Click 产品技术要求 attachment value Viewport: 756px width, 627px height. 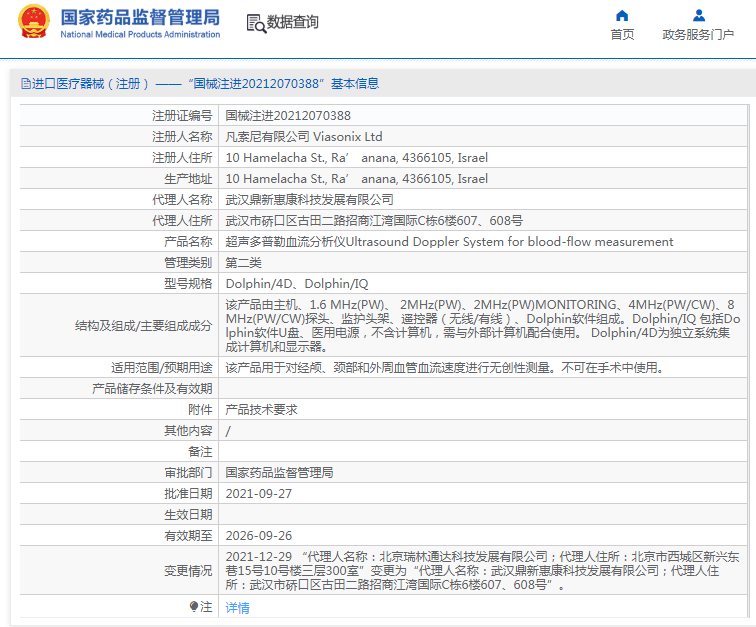click(x=261, y=410)
